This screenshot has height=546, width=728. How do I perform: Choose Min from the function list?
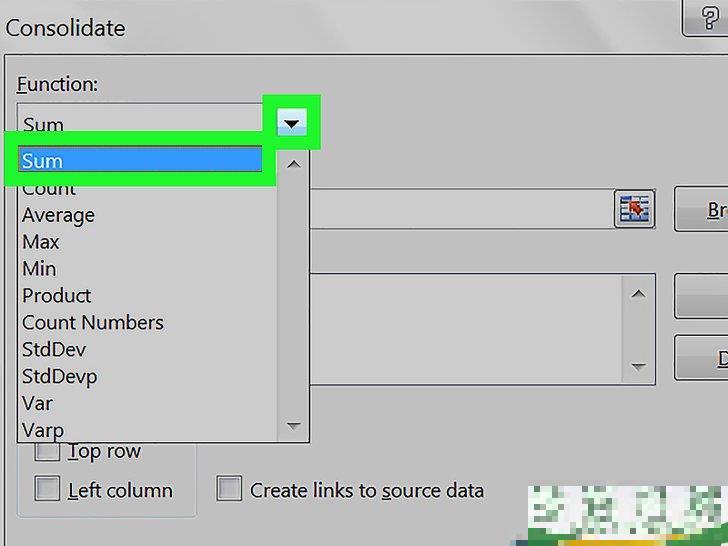(x=39, y=269)
